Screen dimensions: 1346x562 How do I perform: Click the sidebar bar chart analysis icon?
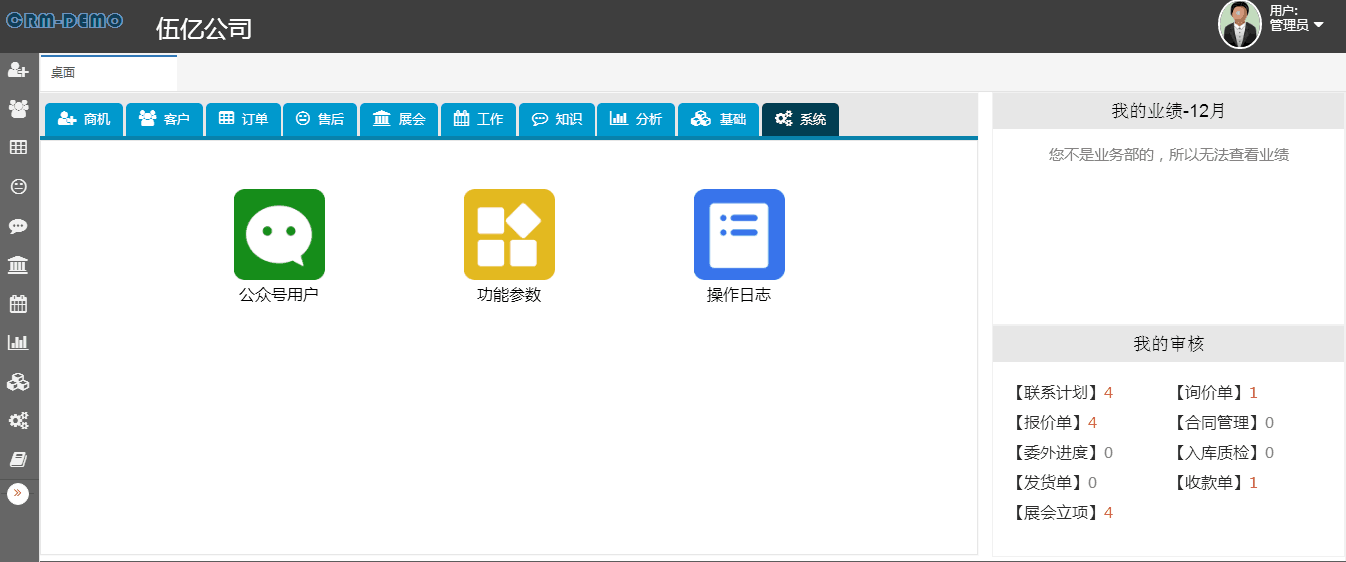coord(18,342)
